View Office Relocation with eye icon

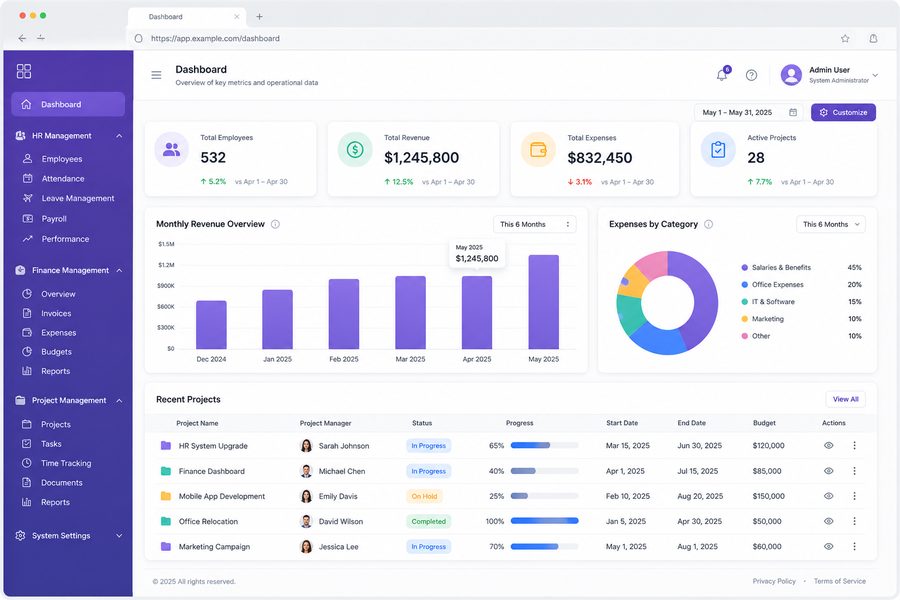pos(828,521)
